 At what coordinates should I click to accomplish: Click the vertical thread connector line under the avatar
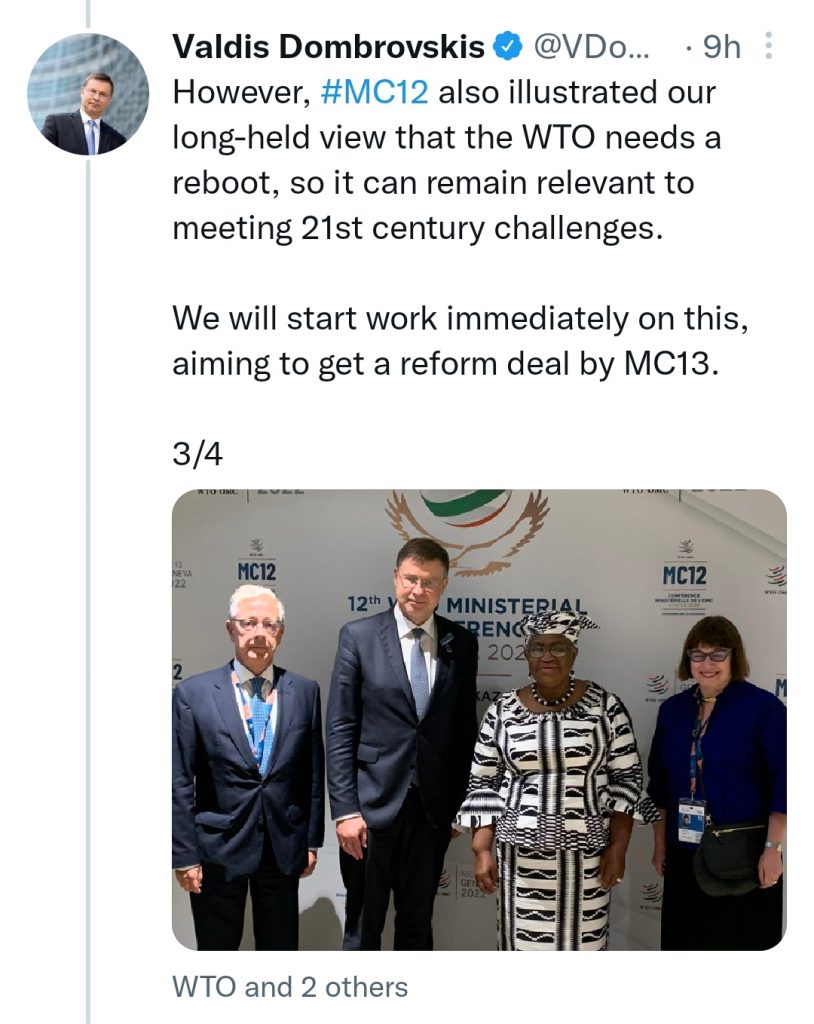click(x=88, y=590)
